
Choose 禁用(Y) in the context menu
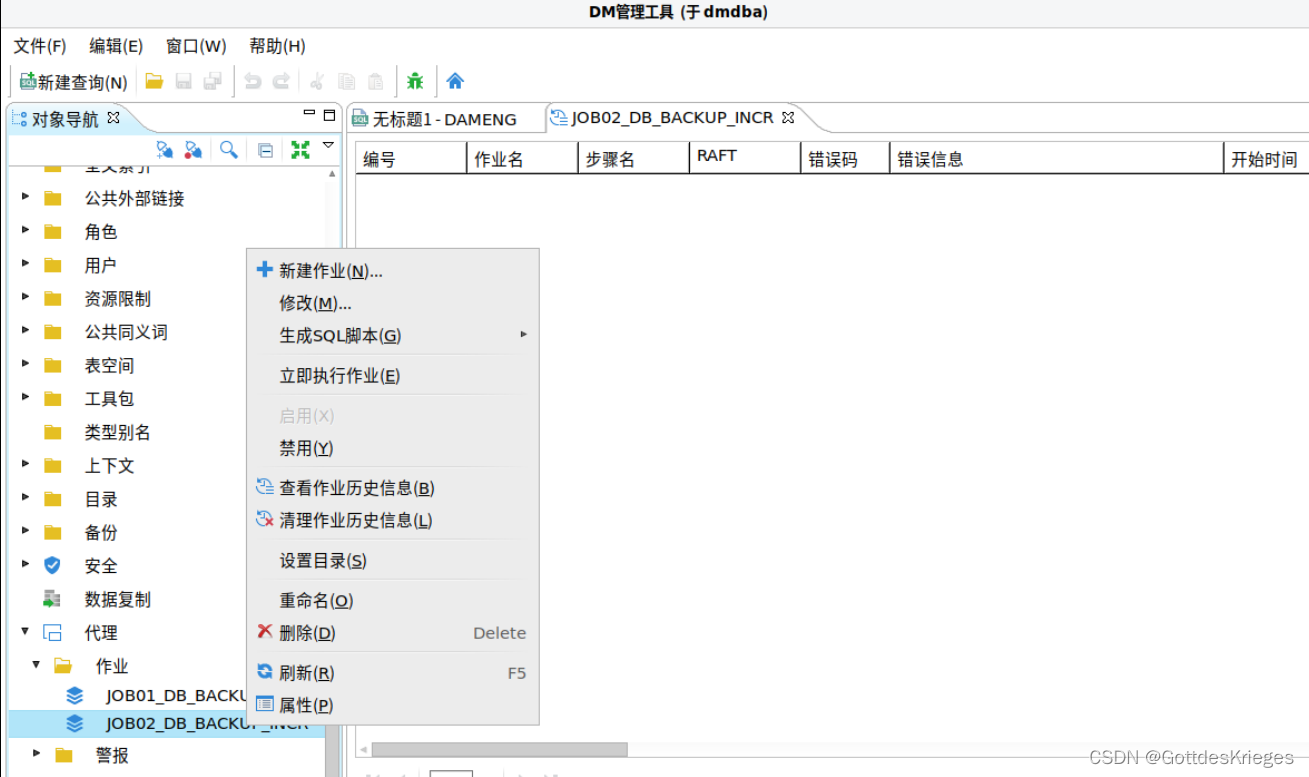click(392, 447)
